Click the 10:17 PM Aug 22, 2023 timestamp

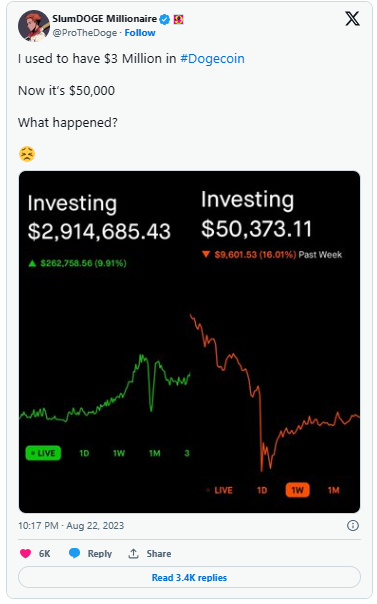tap(71, 526)
